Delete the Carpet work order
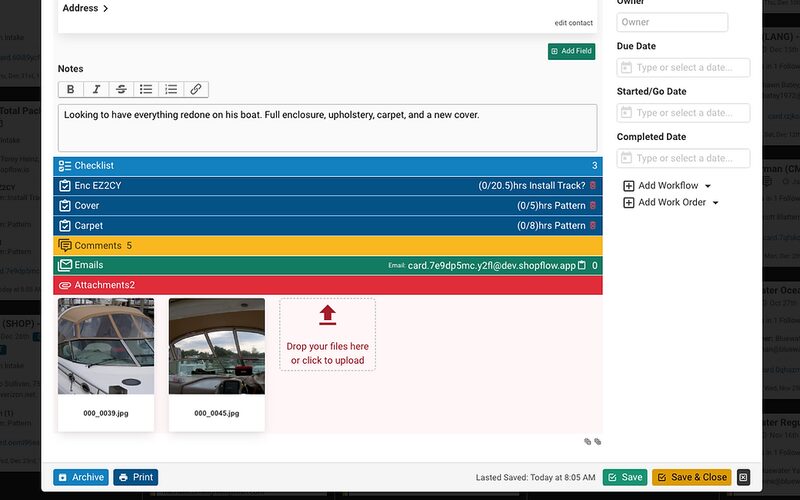Viewport: 800px width, 500px height. (593, 226)
